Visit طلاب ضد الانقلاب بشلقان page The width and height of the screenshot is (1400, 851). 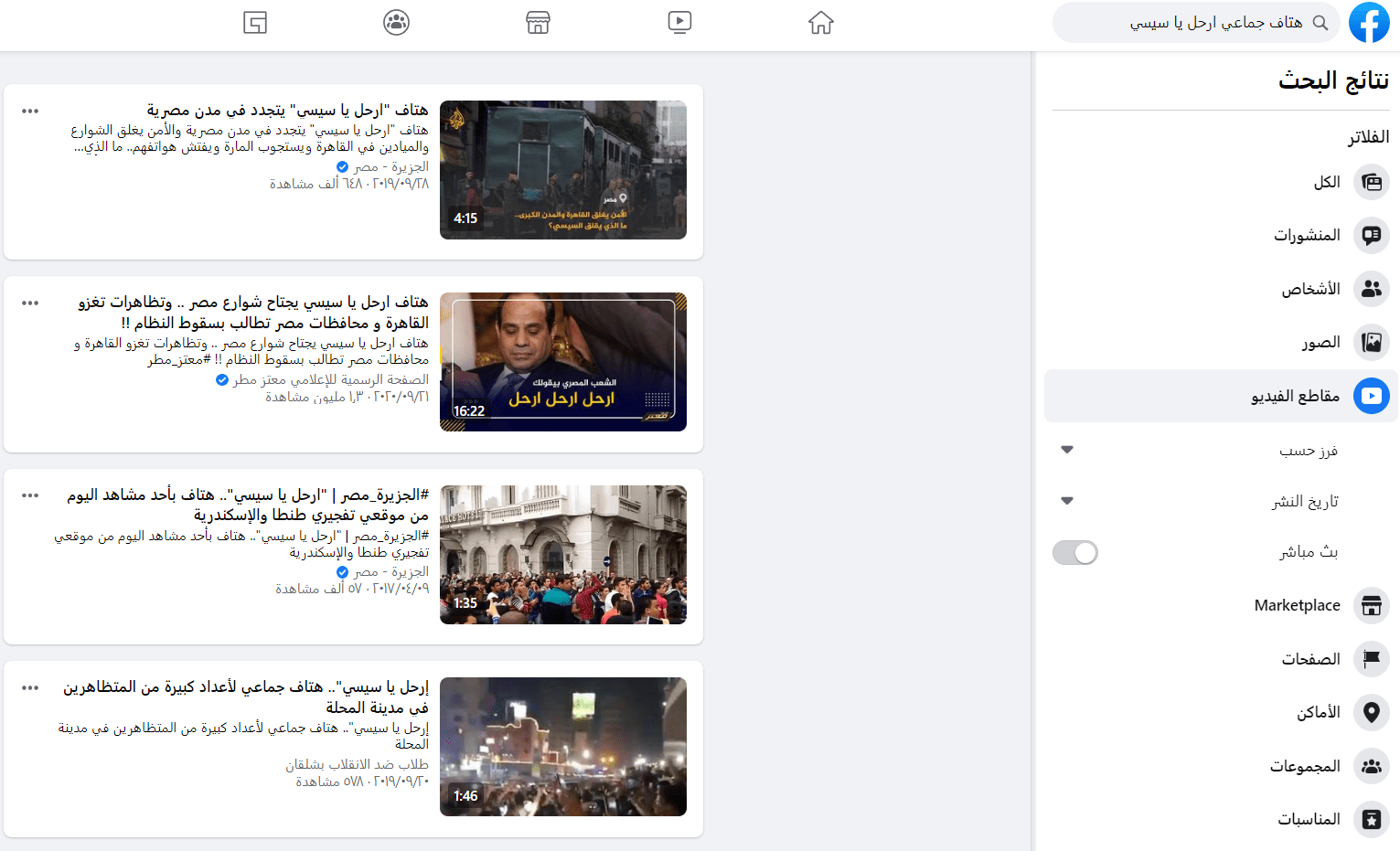tap(357, 764)
